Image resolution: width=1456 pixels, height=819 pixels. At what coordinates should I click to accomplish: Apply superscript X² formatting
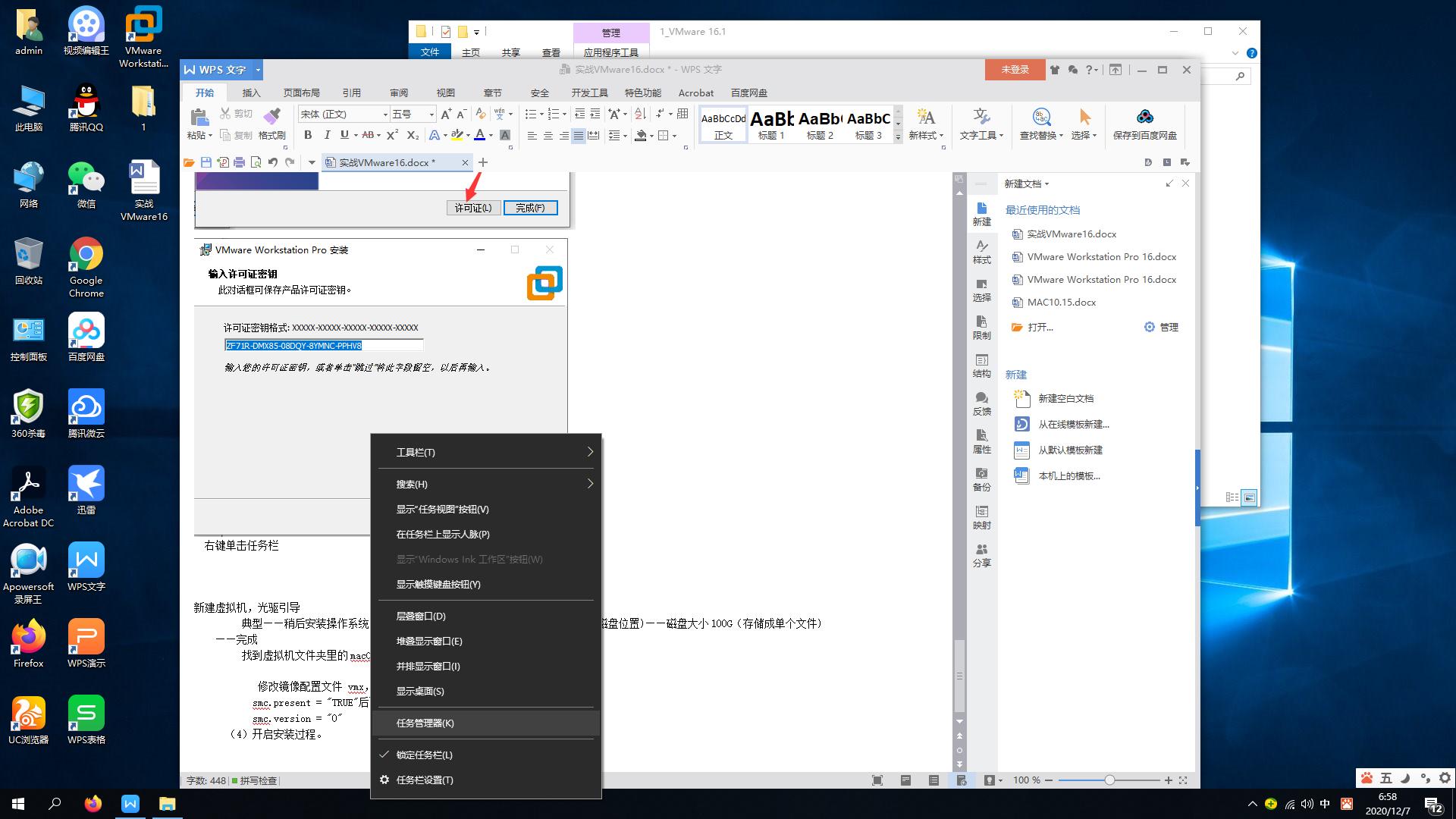(x=391, y=136)
